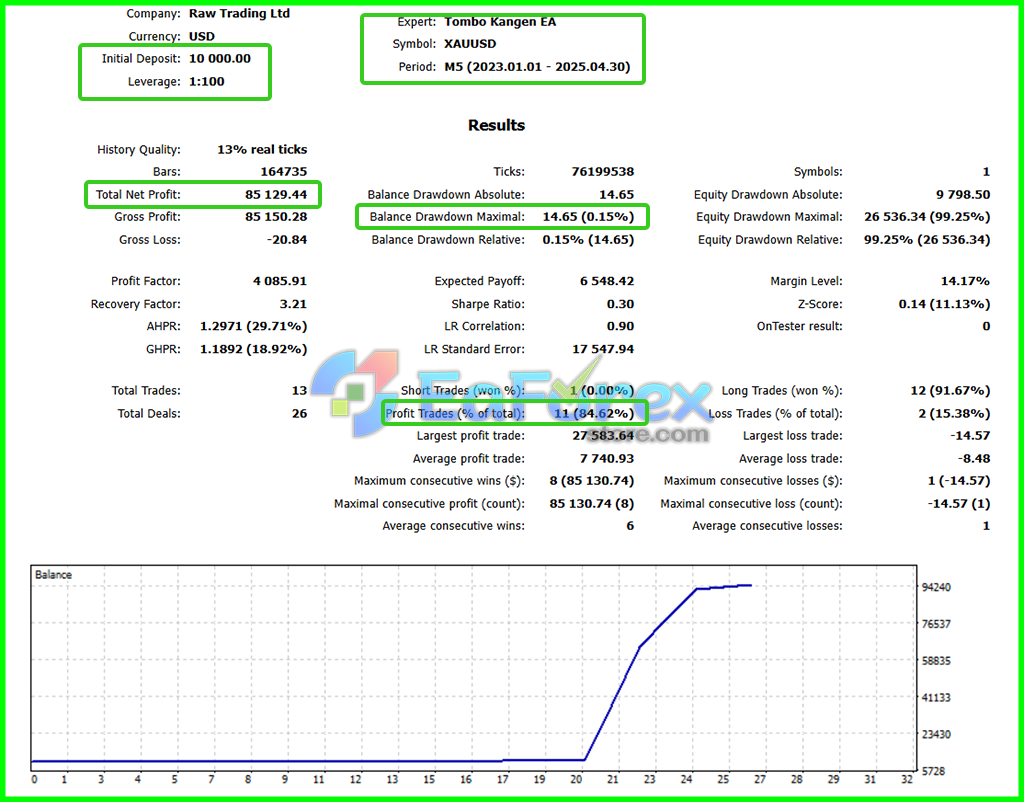The width and height of the screenshot is (1024, 802).
Task: Select the gross loss value -20.84
Action: tap(287, 240)
